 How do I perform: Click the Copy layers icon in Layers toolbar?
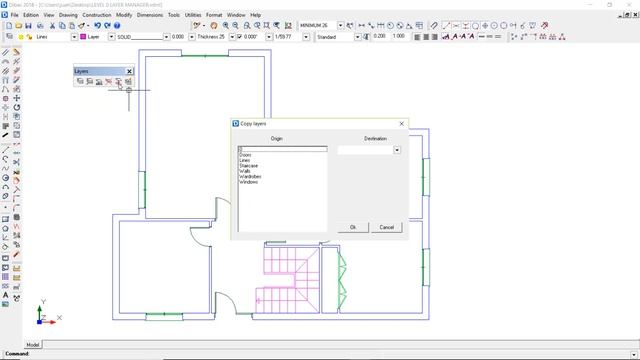tap(118, 82)
